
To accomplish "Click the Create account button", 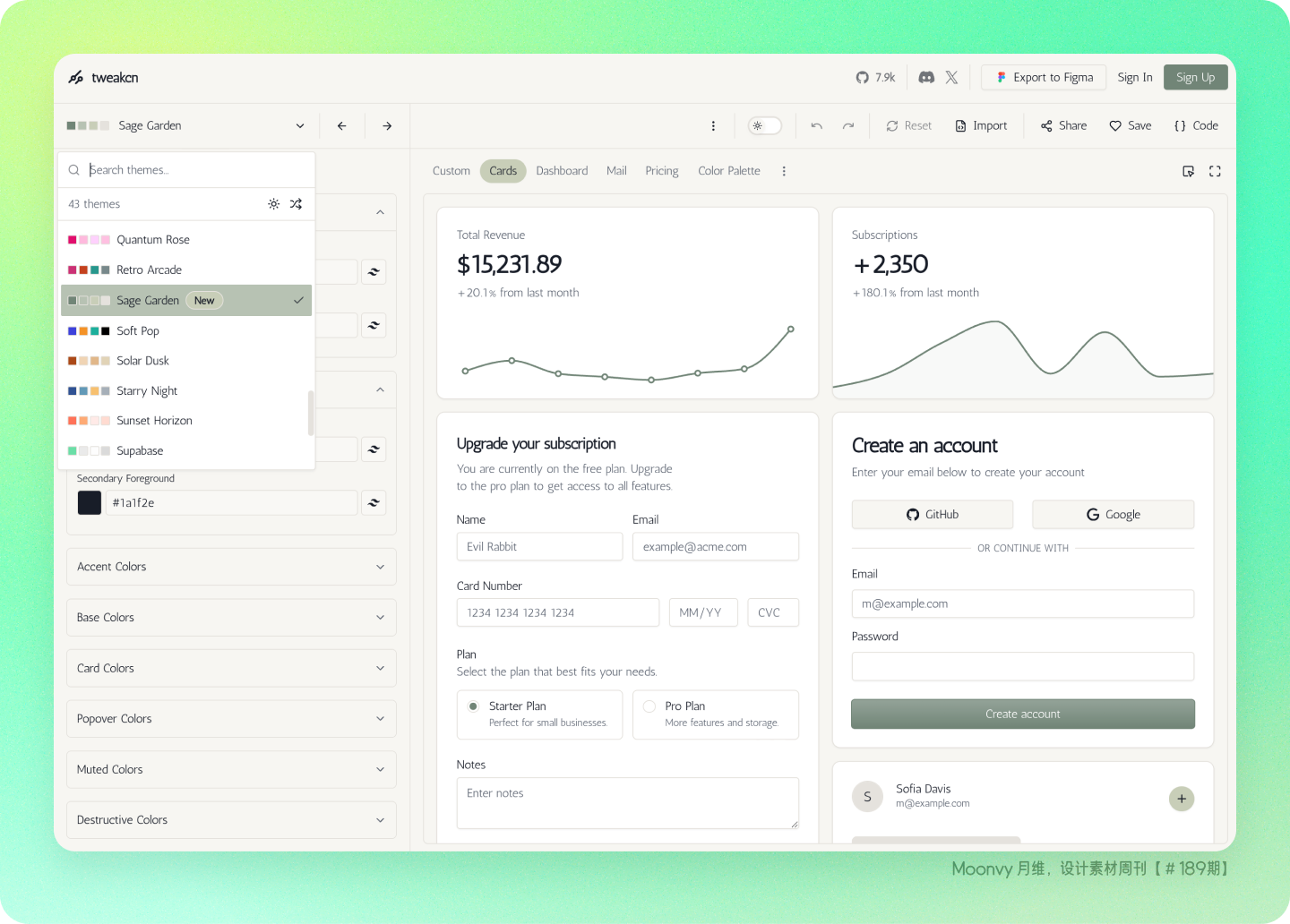I will click(x=1022, y=714).
